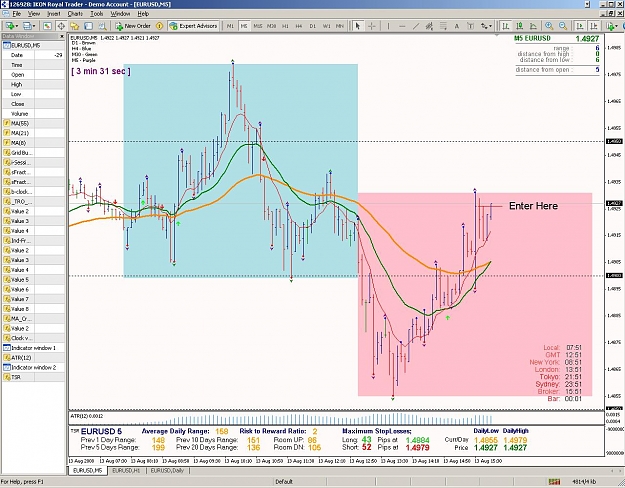Select the trendline drawing tool

coord(416,26)
